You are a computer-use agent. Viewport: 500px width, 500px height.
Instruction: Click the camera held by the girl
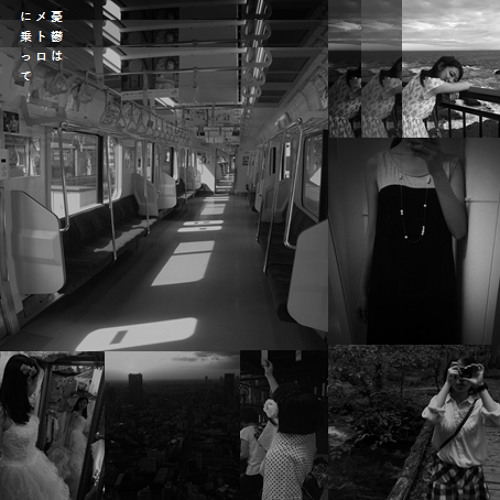468,371
